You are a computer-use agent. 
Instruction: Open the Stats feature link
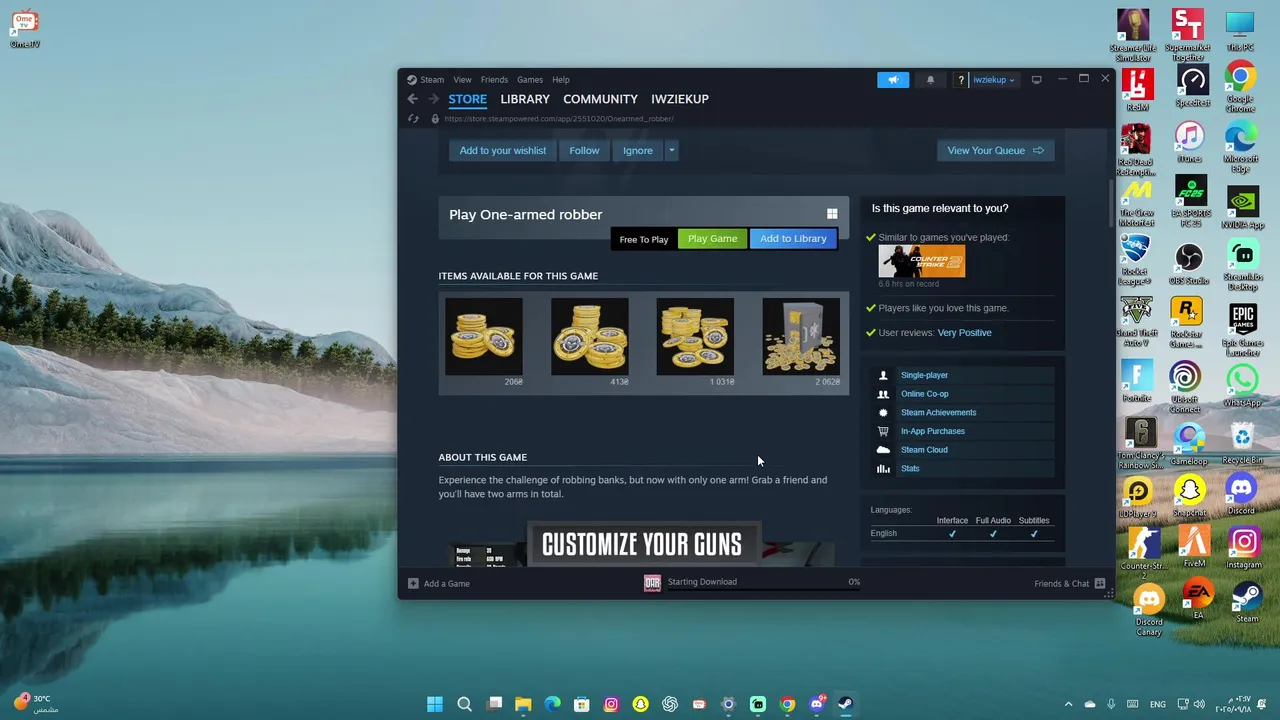point(910,468)
